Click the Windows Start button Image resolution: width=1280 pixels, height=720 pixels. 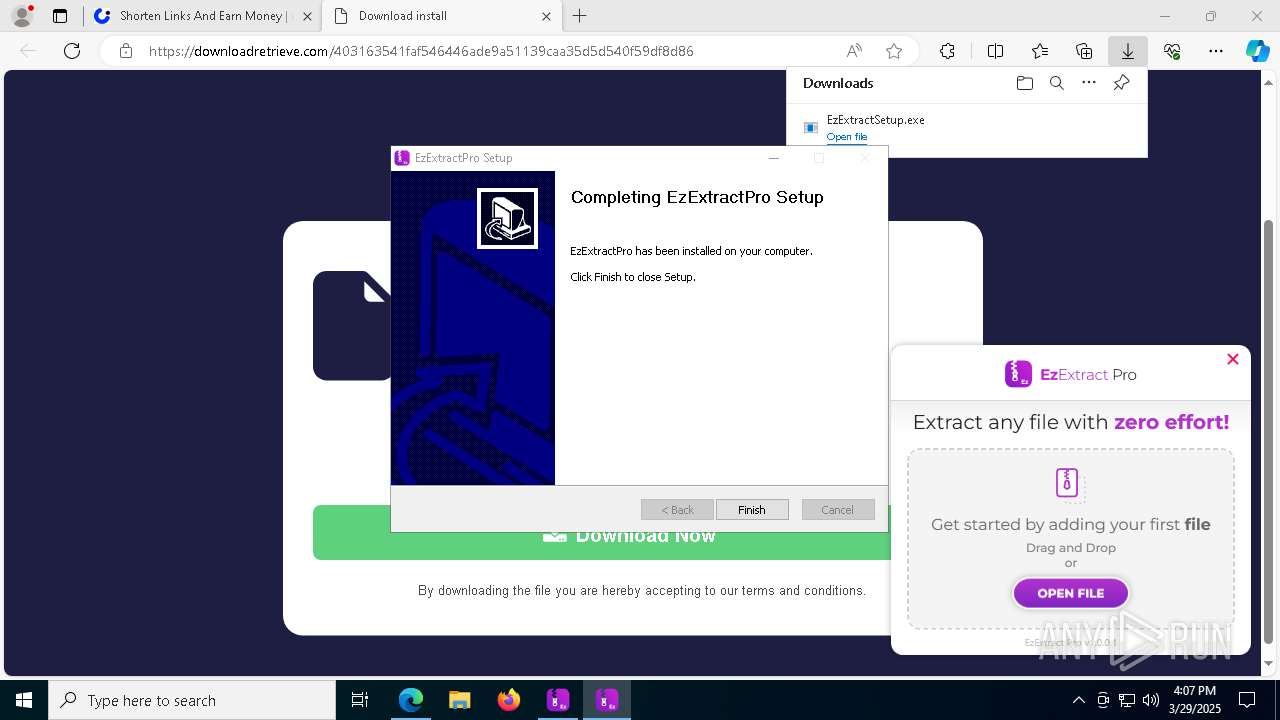pyautogui.click(x=24, y=700)
